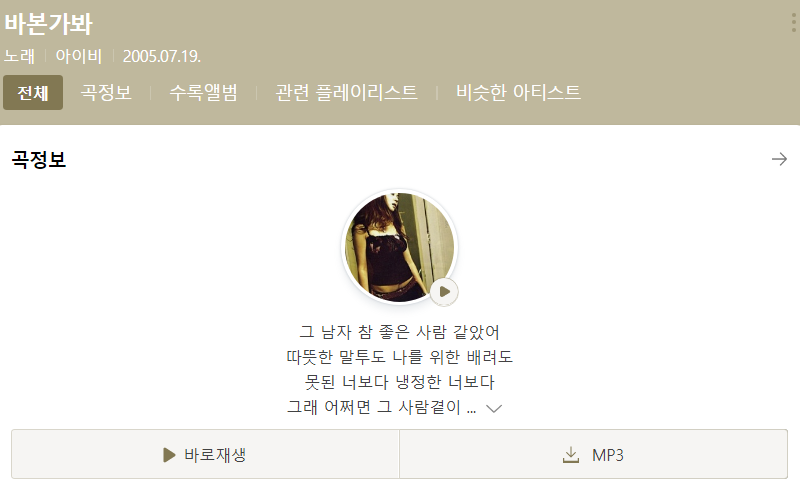
Task: Click the MP3 download icon
Action: point(570,455)
